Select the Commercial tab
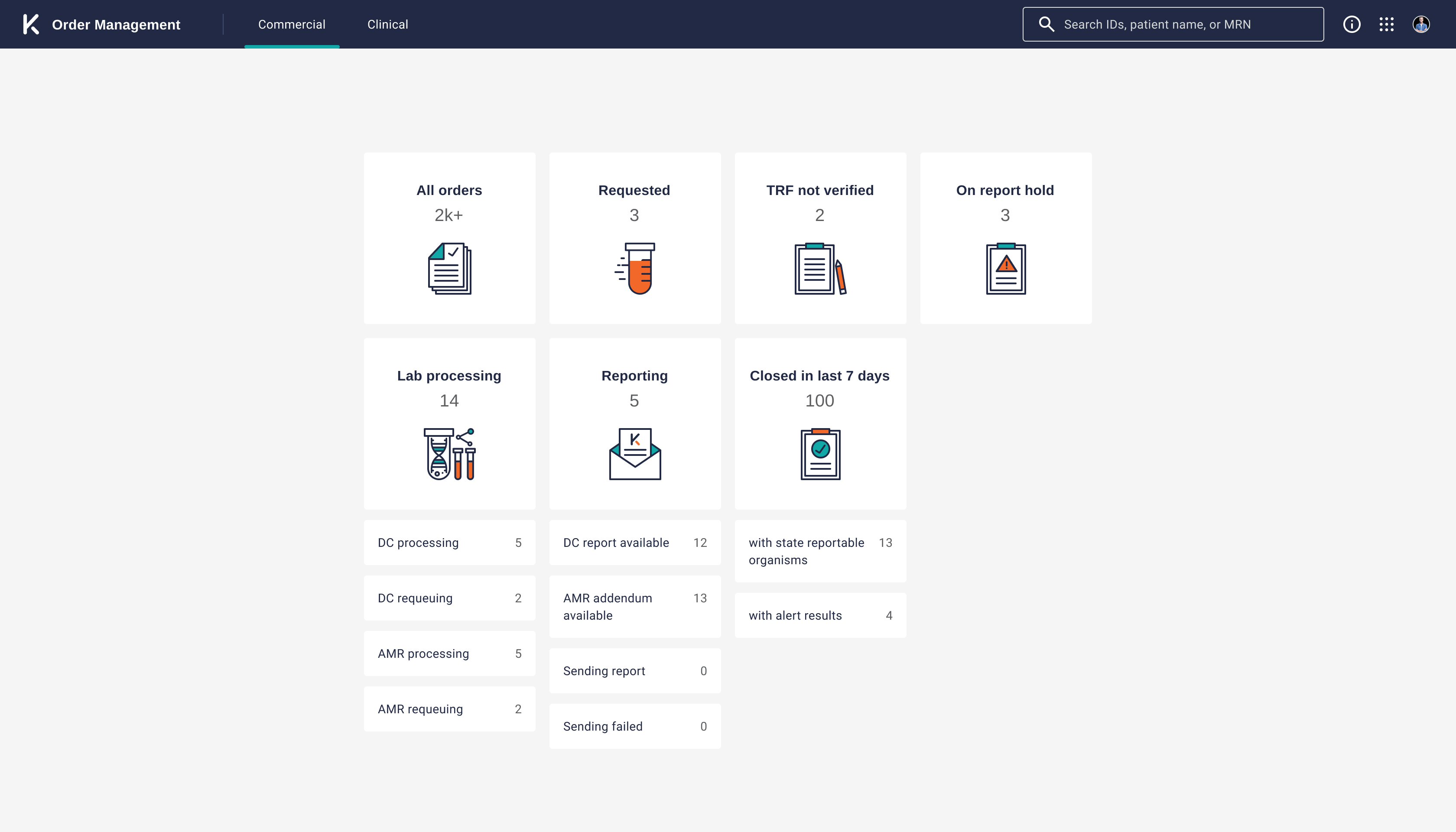The image size is (1456, 832). click(292, 24)
